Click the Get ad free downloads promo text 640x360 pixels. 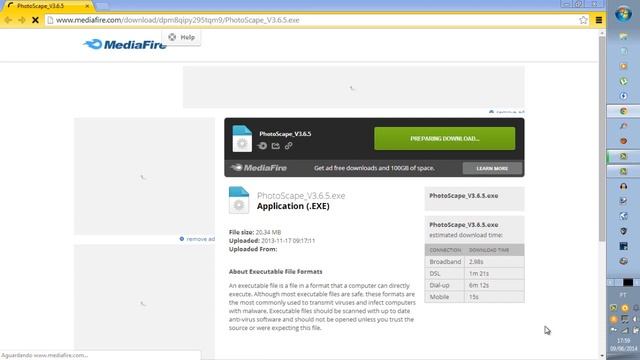pos(374,168)
